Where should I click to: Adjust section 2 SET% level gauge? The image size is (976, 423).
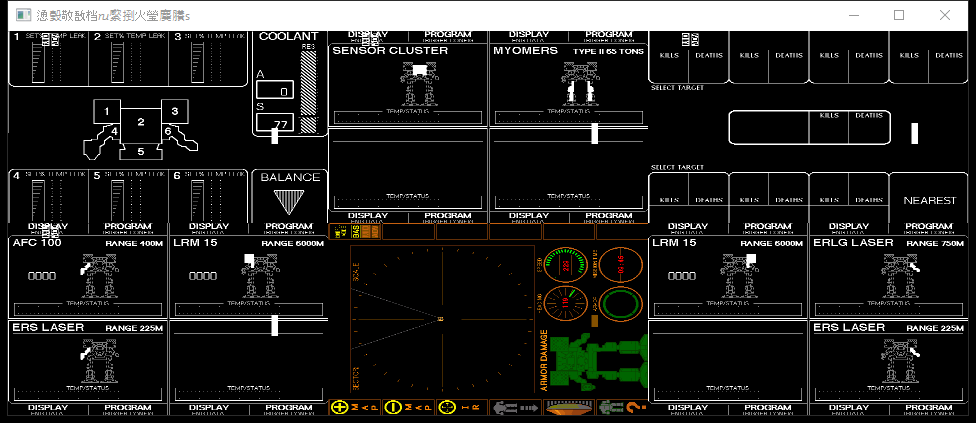[118, 63]
